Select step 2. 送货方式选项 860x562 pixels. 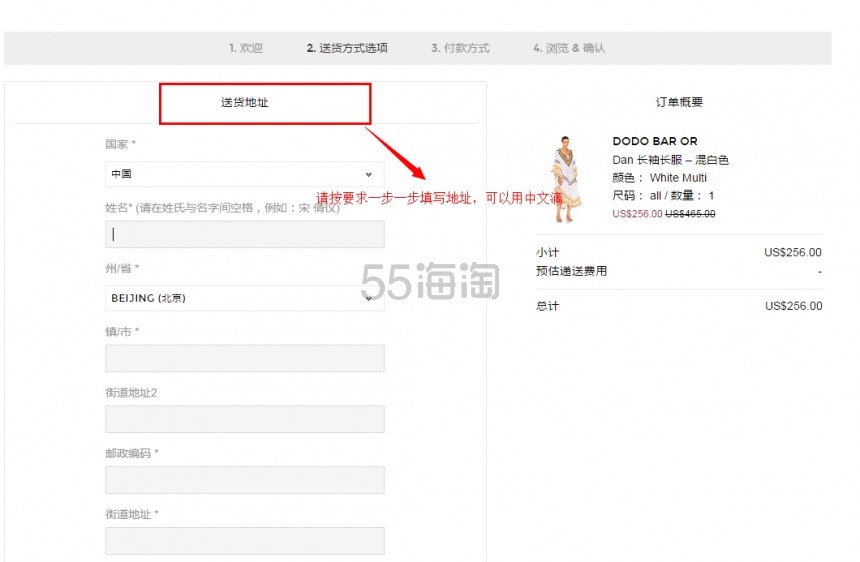point(347,48)
